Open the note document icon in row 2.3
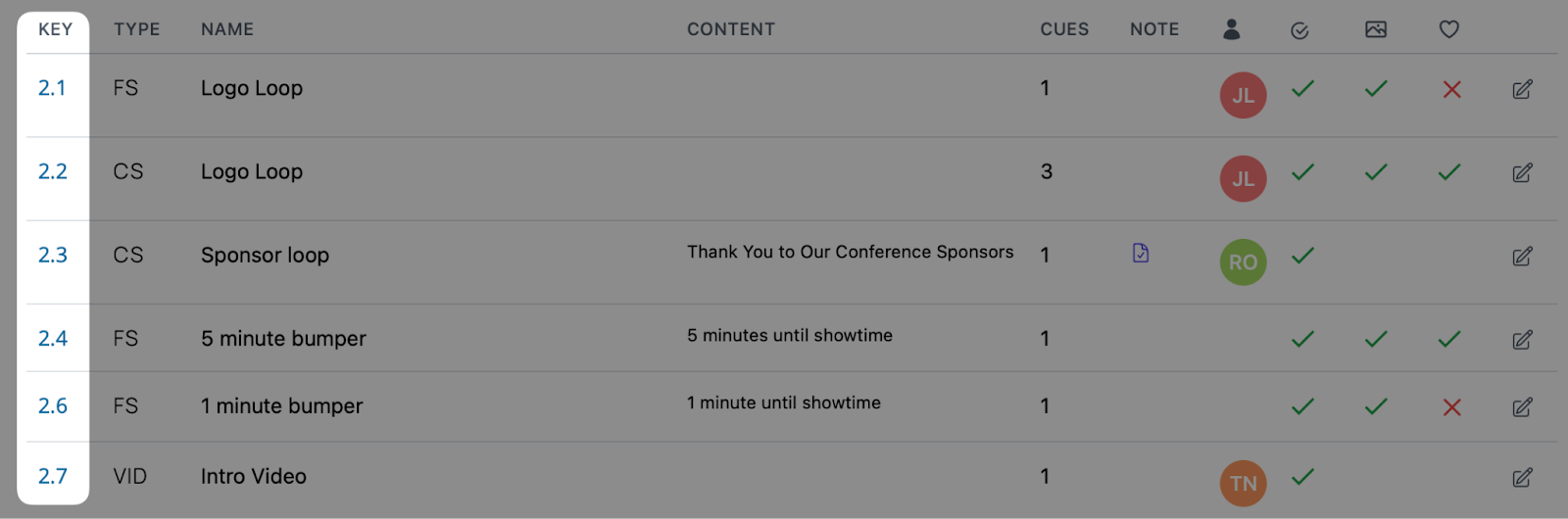The height and width of the screenshot is (519, 1568). pos(1141,253)
